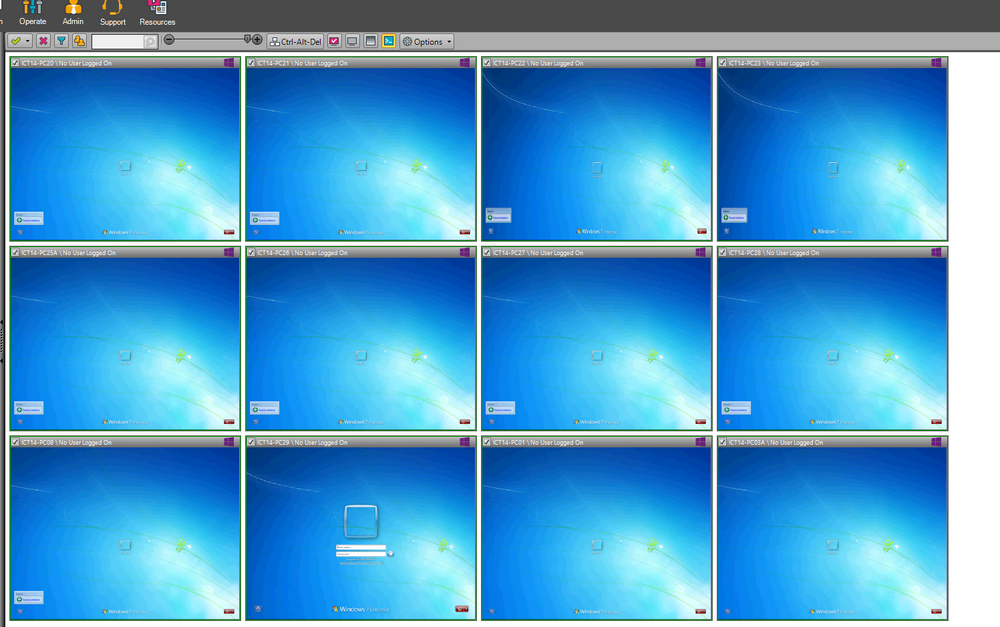1000x627 pixels.
Task: Open the Operate section
Action: point(33,13)
